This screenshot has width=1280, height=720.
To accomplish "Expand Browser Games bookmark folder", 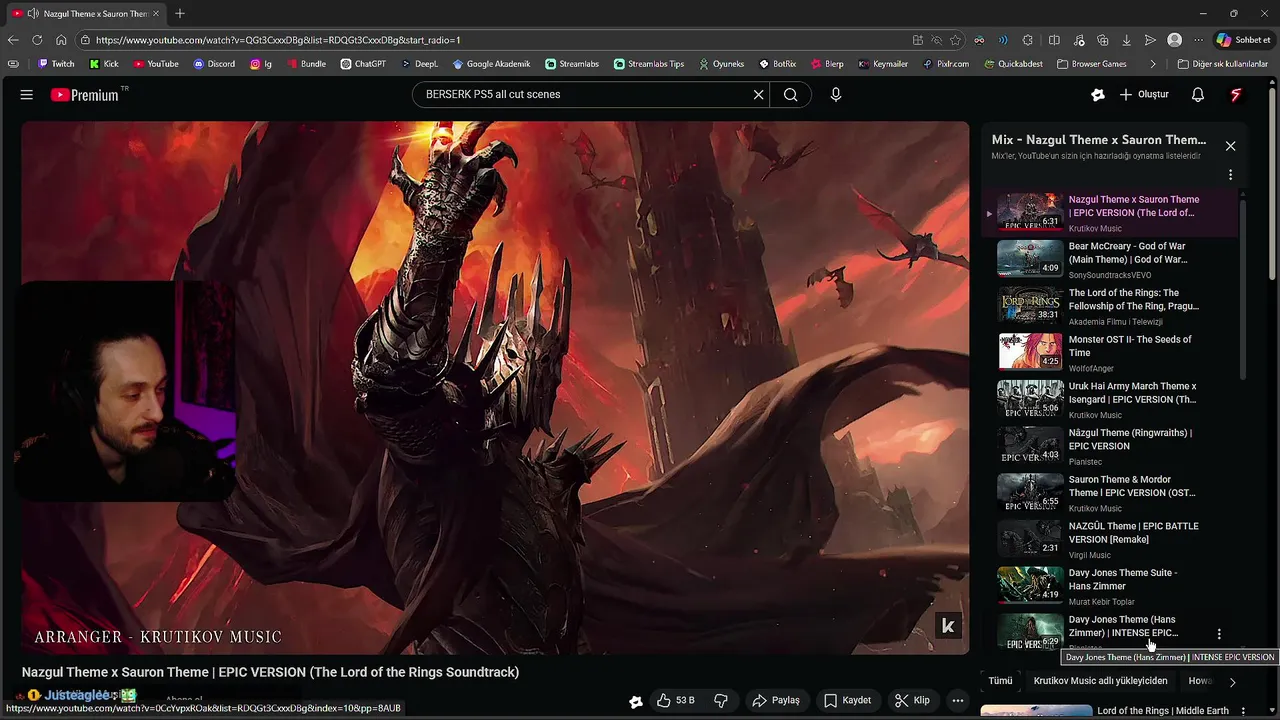I will pos(1092,64).
